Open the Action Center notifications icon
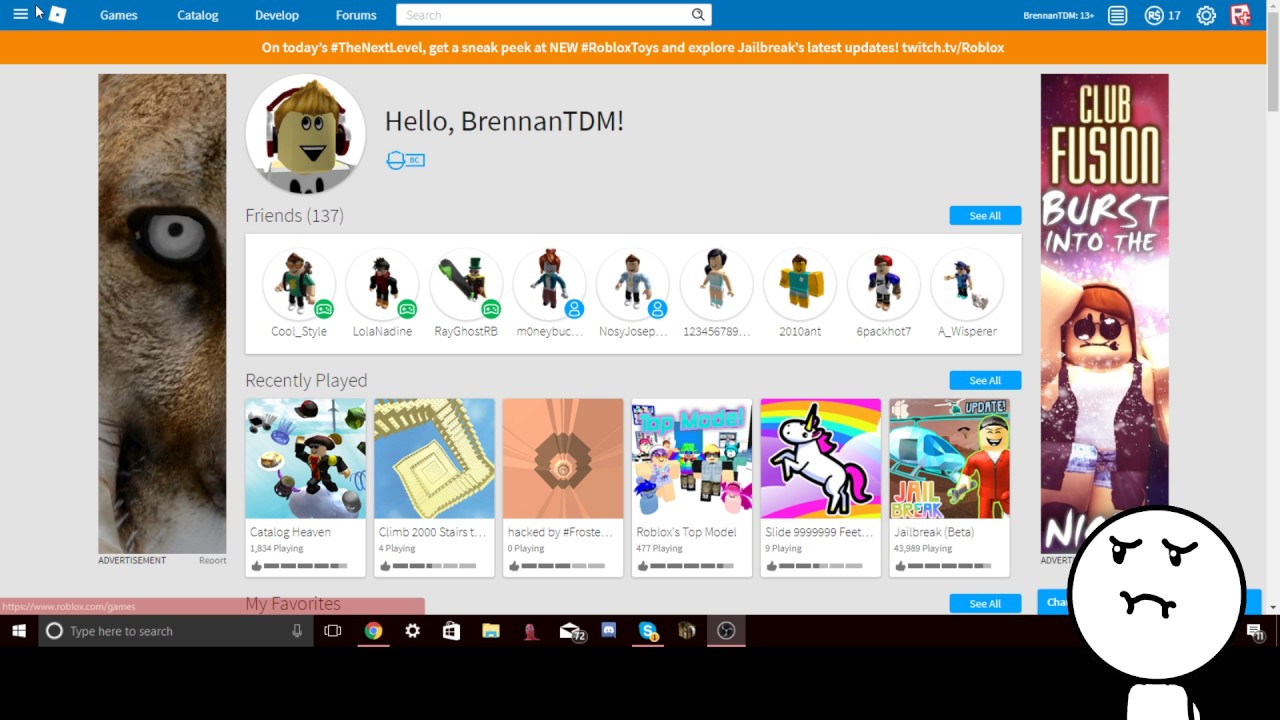This screenshot has height=720, width=1280. 1254,631
